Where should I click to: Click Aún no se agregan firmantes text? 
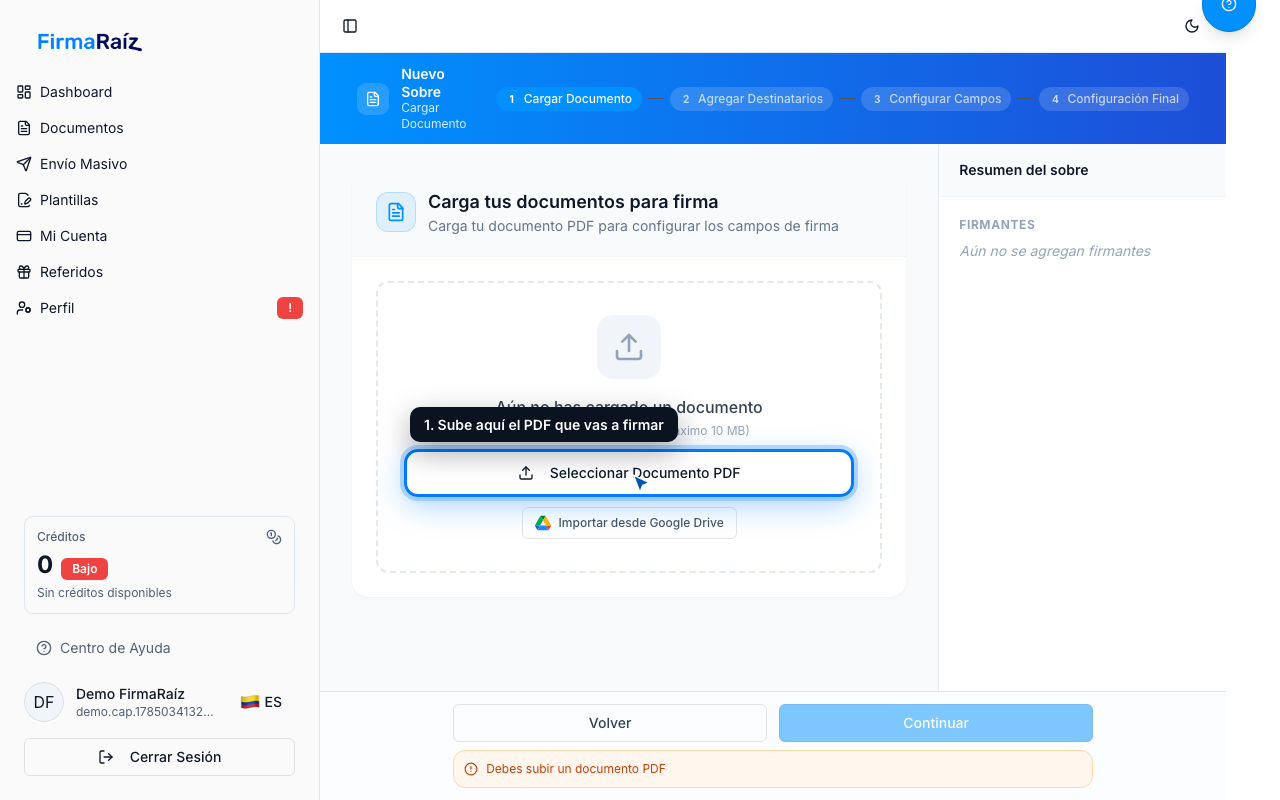pos(1055,251)
